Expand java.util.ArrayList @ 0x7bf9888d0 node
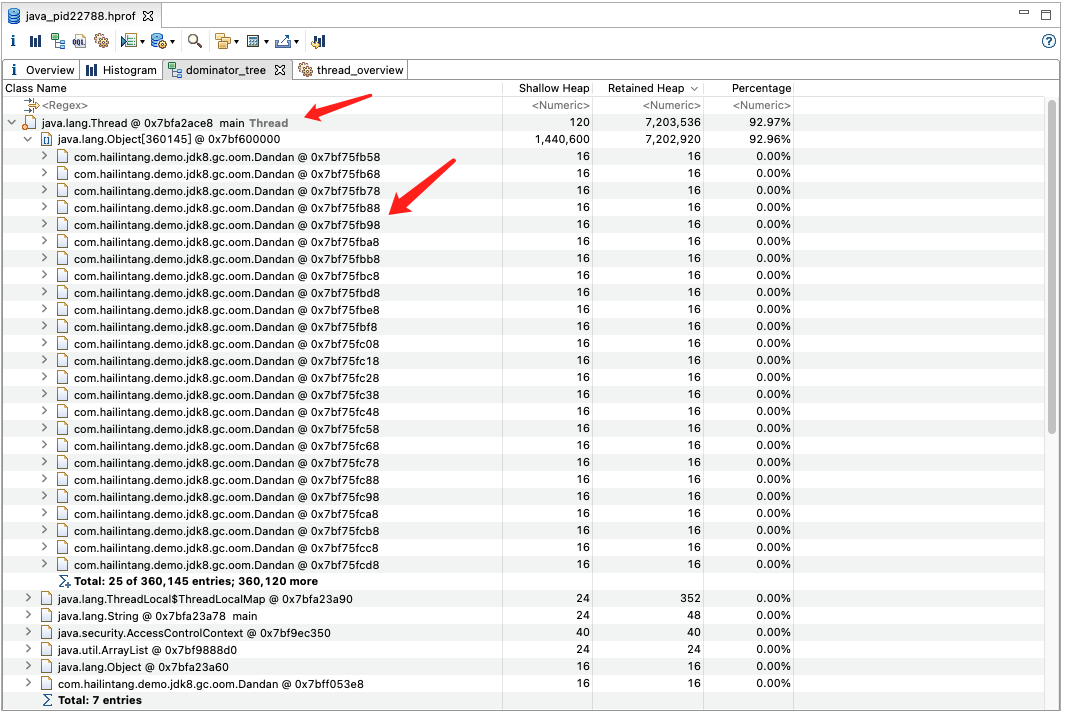This screenshot has width=1065, height=711. 28,649
